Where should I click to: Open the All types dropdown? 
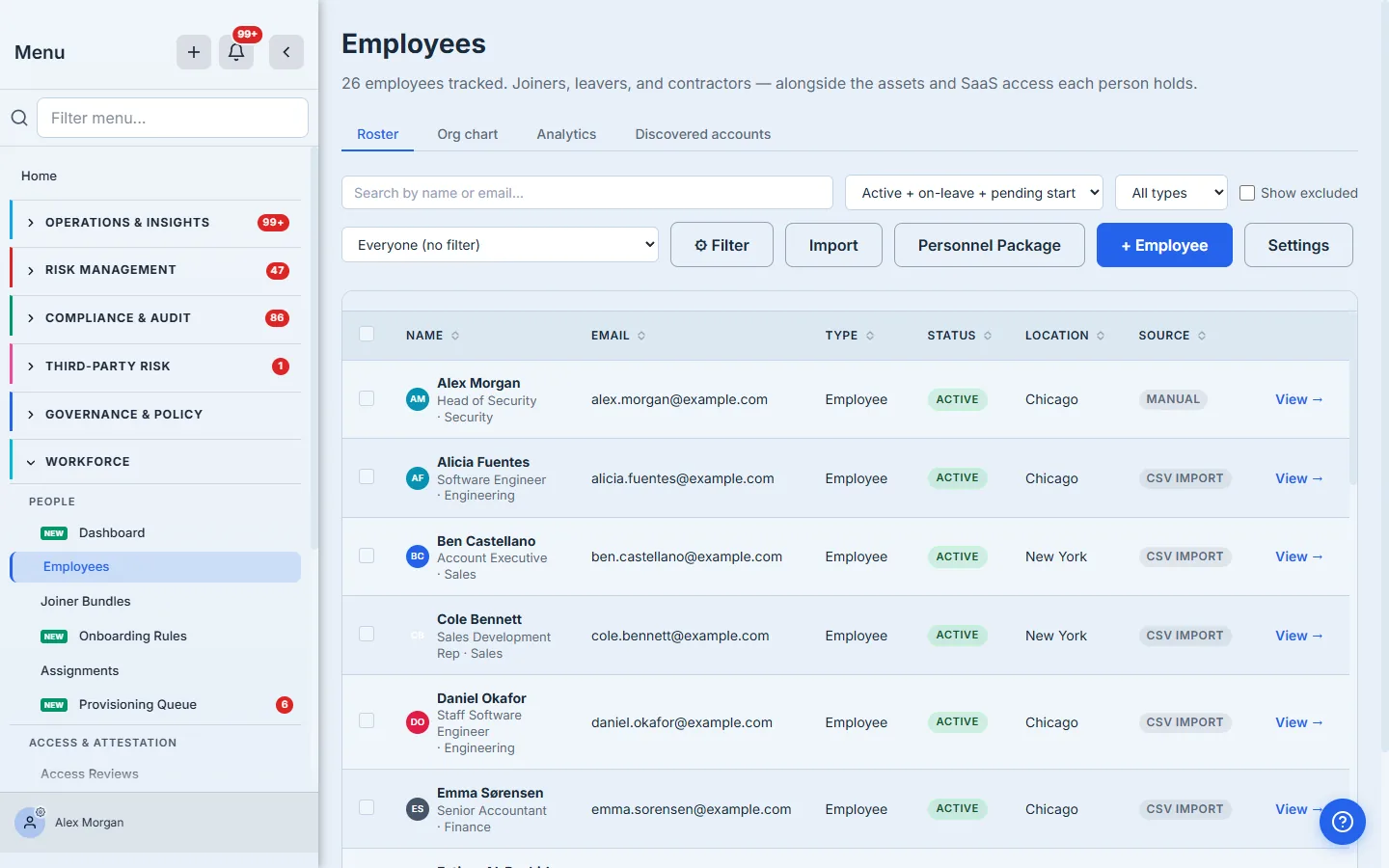tap(1171, 193)
